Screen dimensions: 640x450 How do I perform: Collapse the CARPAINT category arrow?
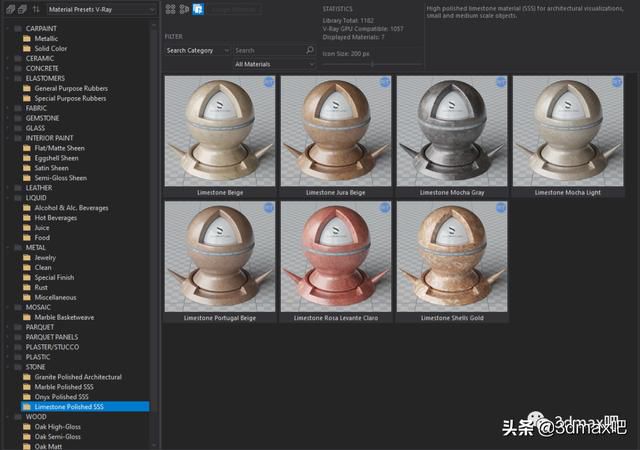[x=7, y=29]
